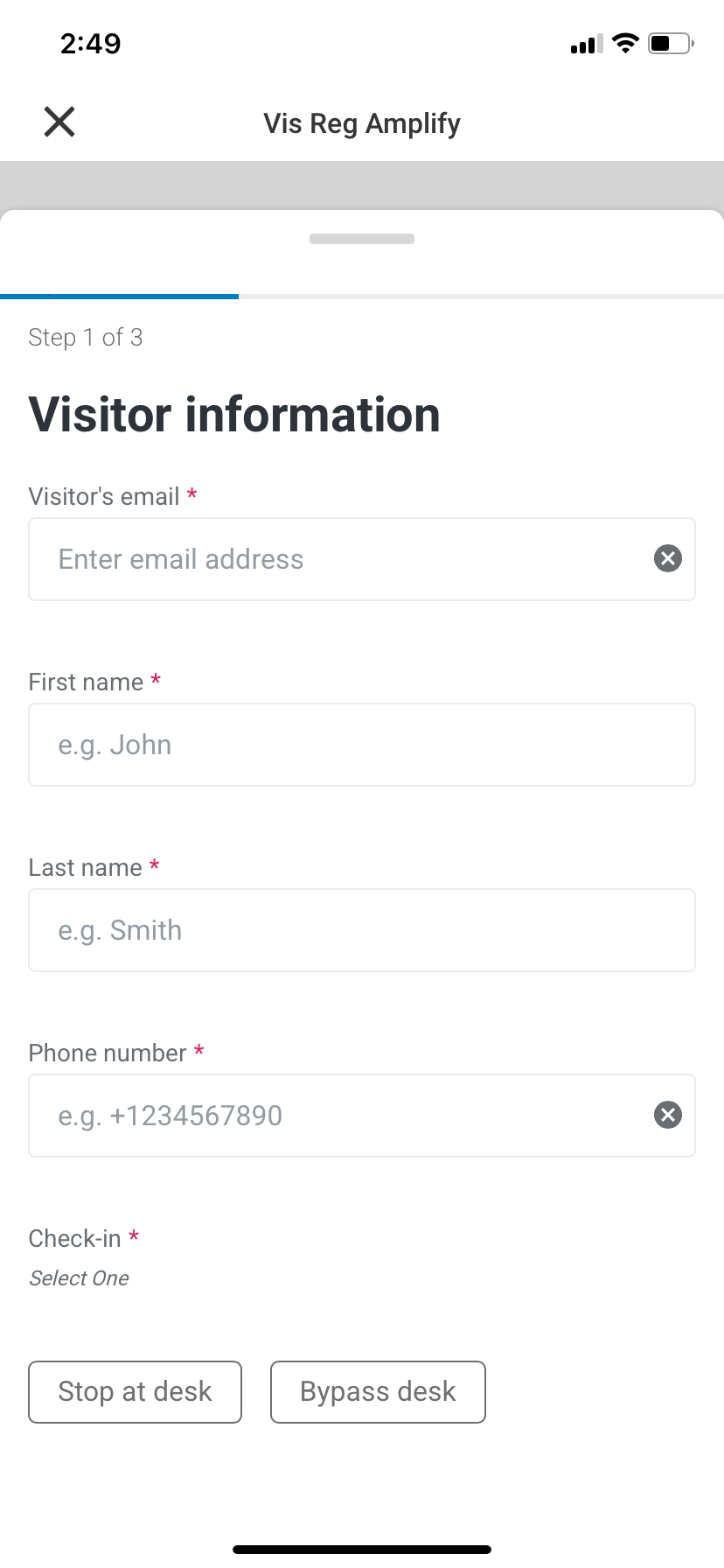Image resolution: width=724 pixels, height=1568 pixels.
Task: Clear the phone number field
Action: (x=668, y=1115)
